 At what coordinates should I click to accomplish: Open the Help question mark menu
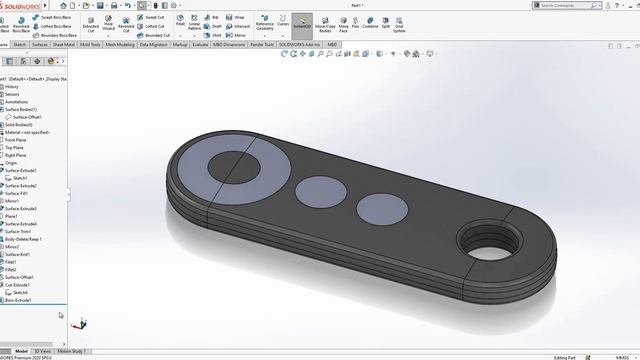(617, 5)
